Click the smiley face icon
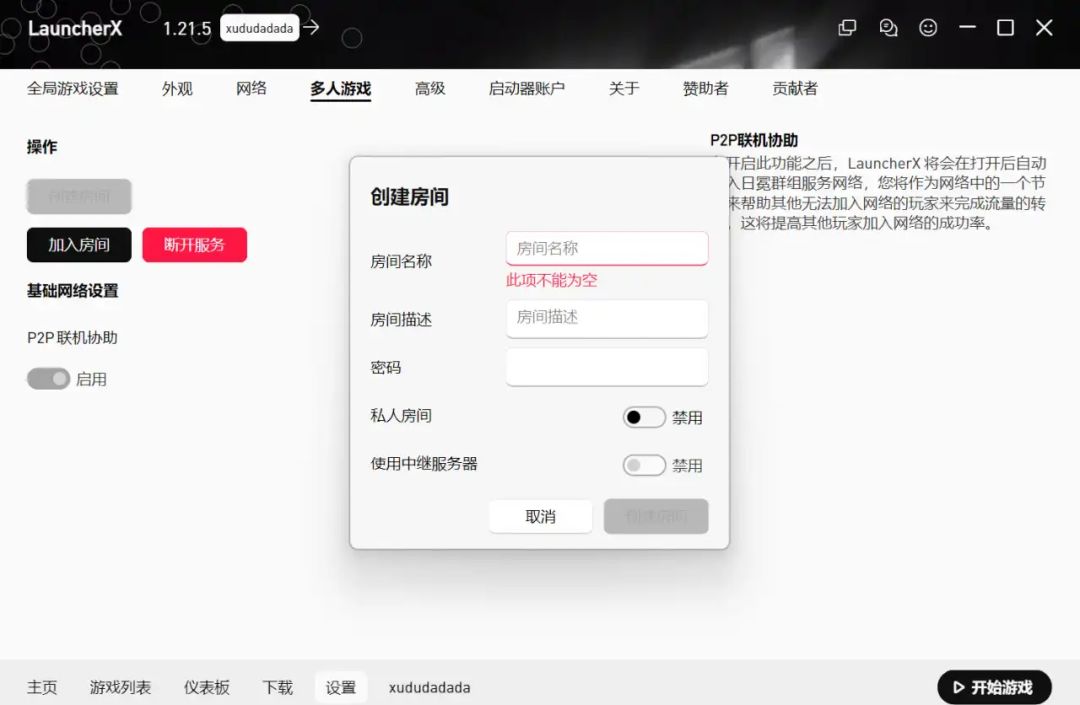Viewport: 1080px width, 705px height. pos(928,28)
